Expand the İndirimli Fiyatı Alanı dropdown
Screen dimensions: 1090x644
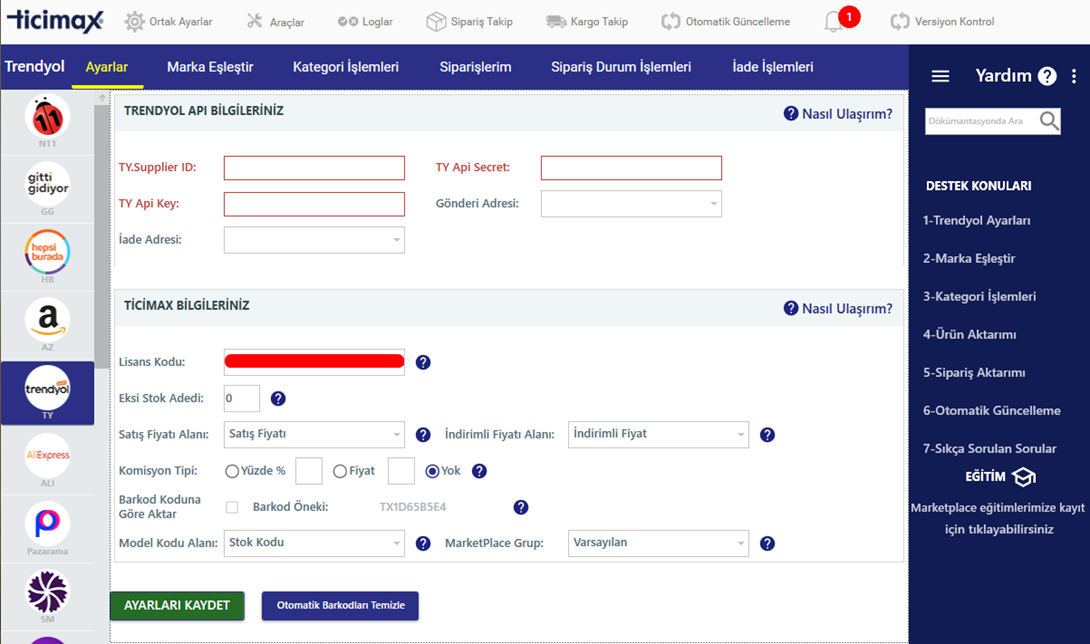(658, 435)
